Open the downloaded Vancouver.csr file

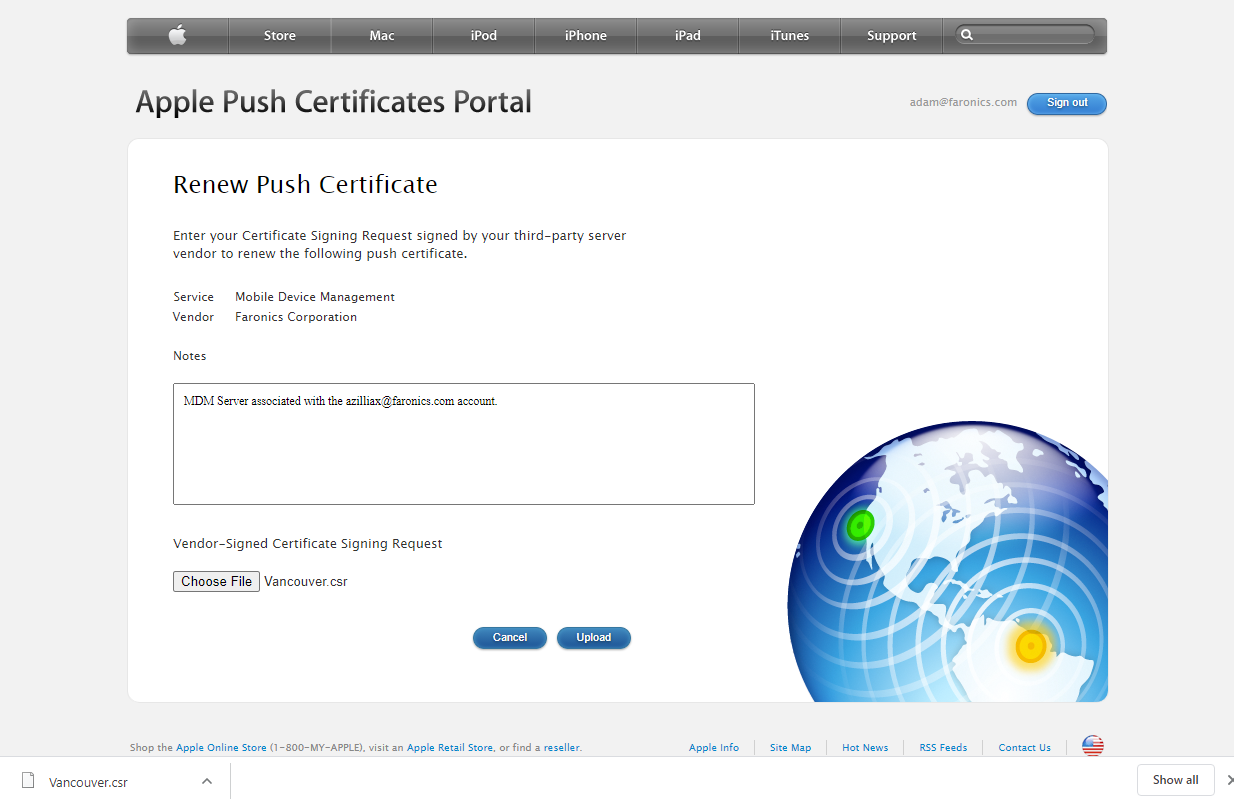point(88,781)
